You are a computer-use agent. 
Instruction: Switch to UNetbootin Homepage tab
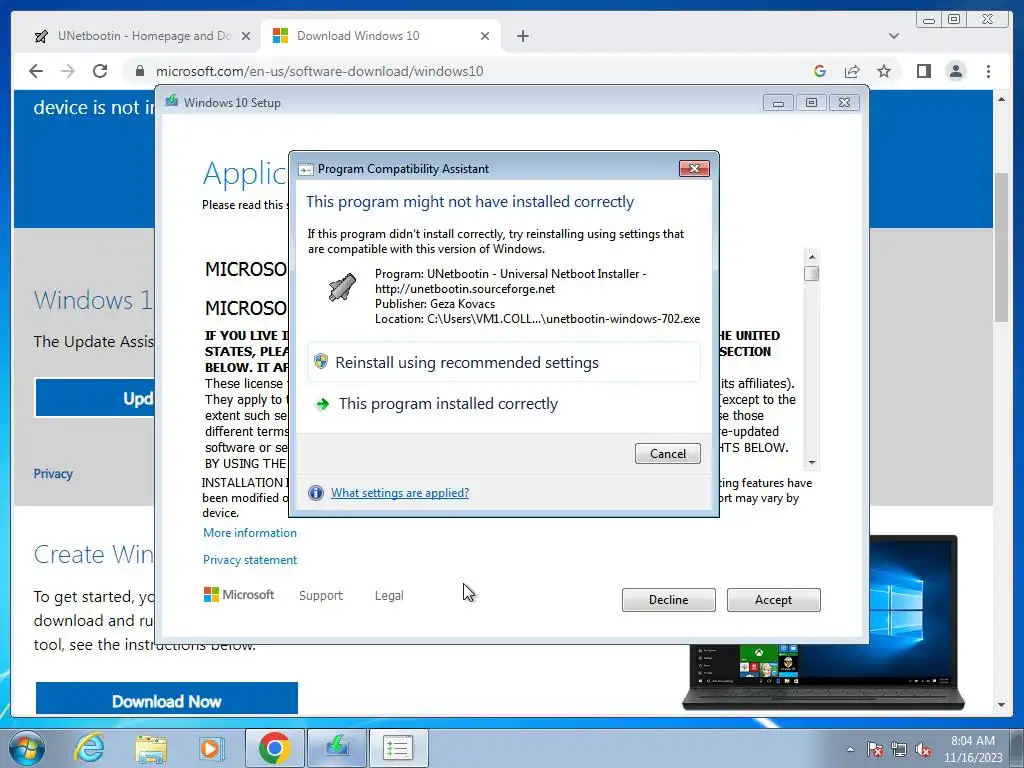click(x=142, y=36)
